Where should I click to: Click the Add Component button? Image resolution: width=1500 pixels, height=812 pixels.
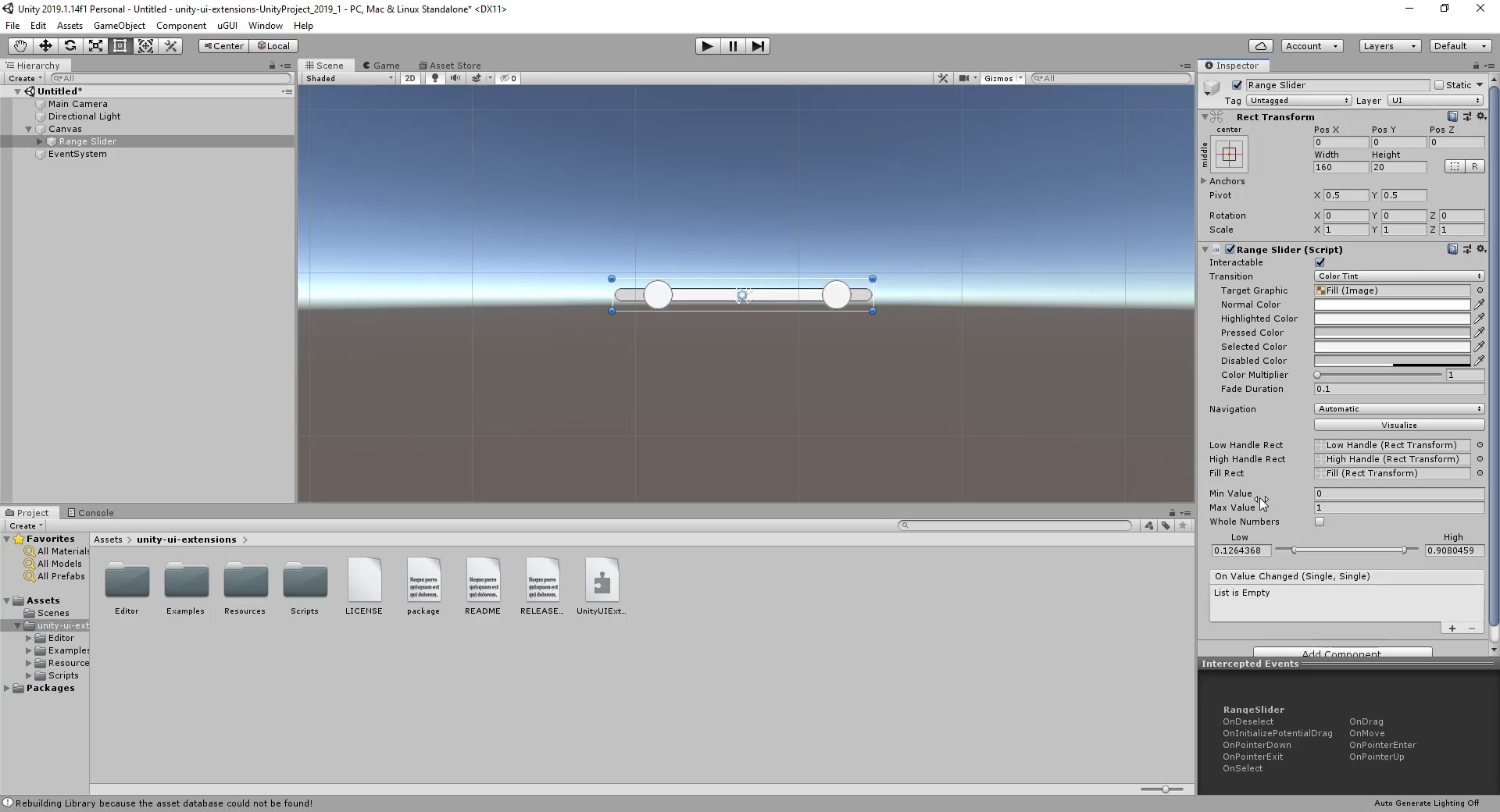pos(1343,653)
